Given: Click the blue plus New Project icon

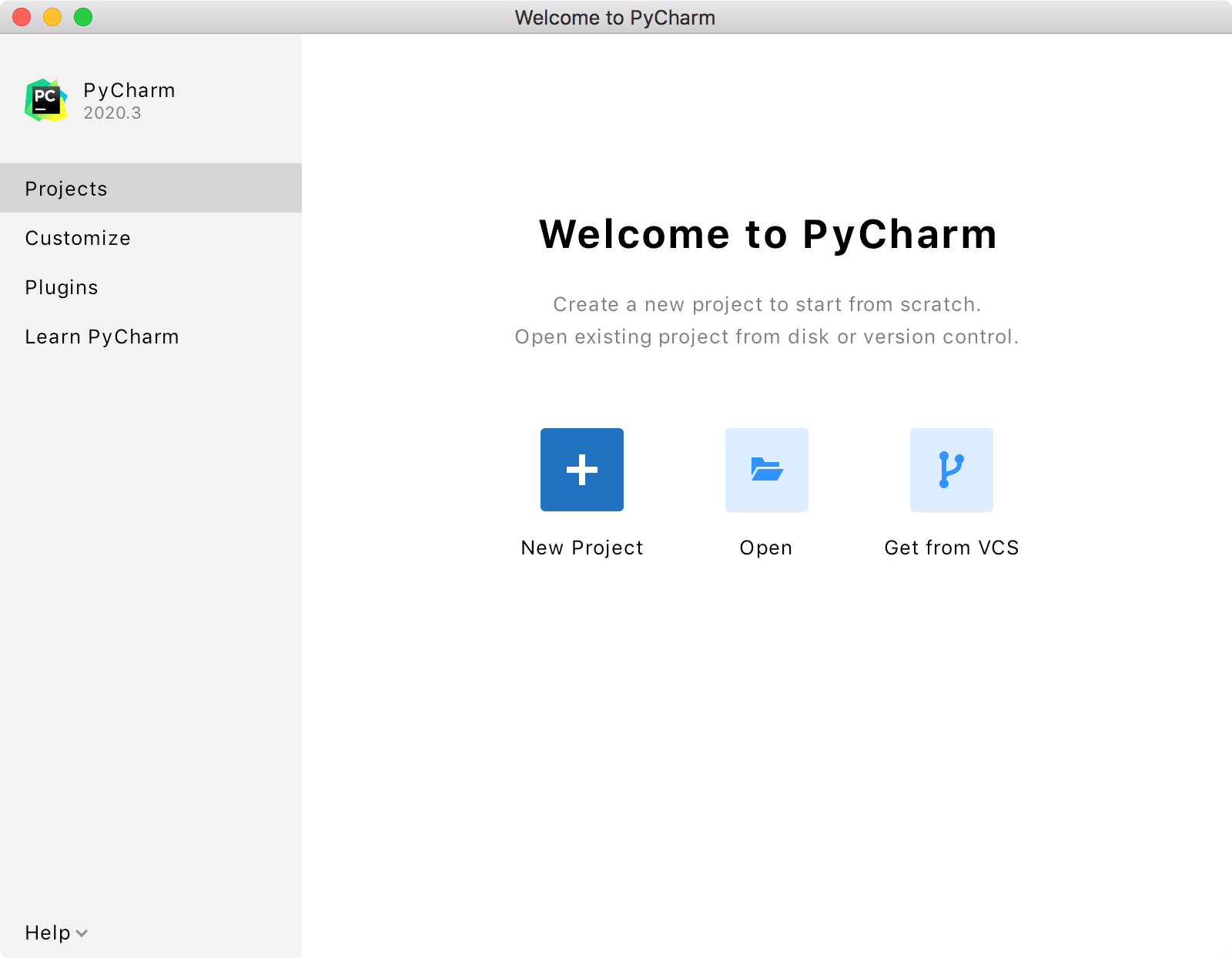Looking at the screenshot, I should click(x=581, y=470).
